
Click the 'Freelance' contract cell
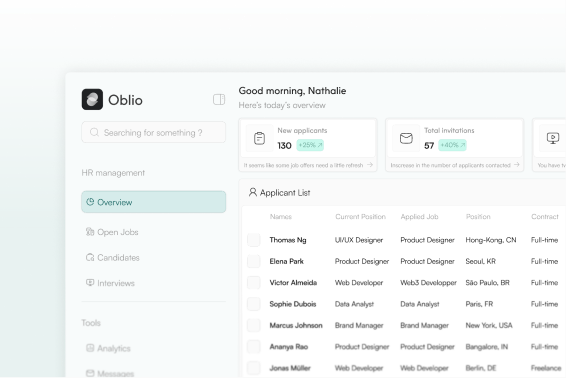pyautogui.click(x=546, y=368)
